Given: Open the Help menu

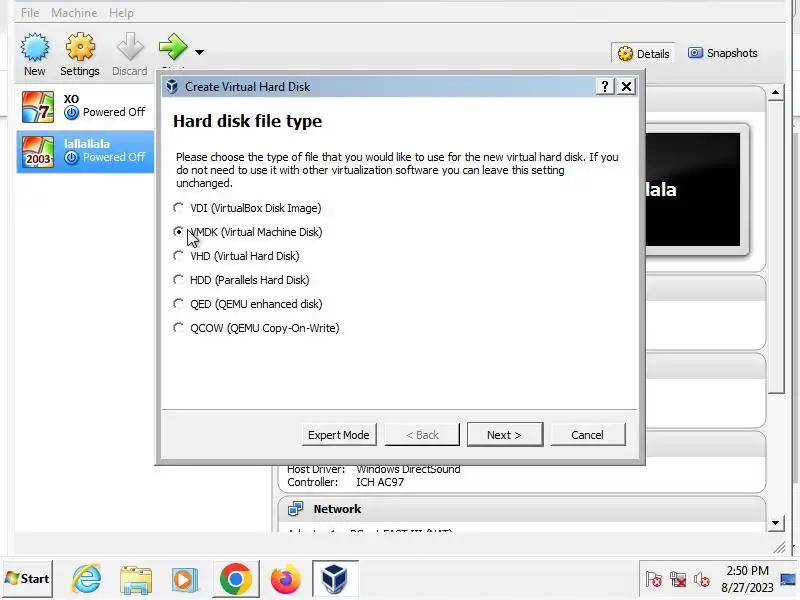Looking at the screenshot, I should point(121,13).
